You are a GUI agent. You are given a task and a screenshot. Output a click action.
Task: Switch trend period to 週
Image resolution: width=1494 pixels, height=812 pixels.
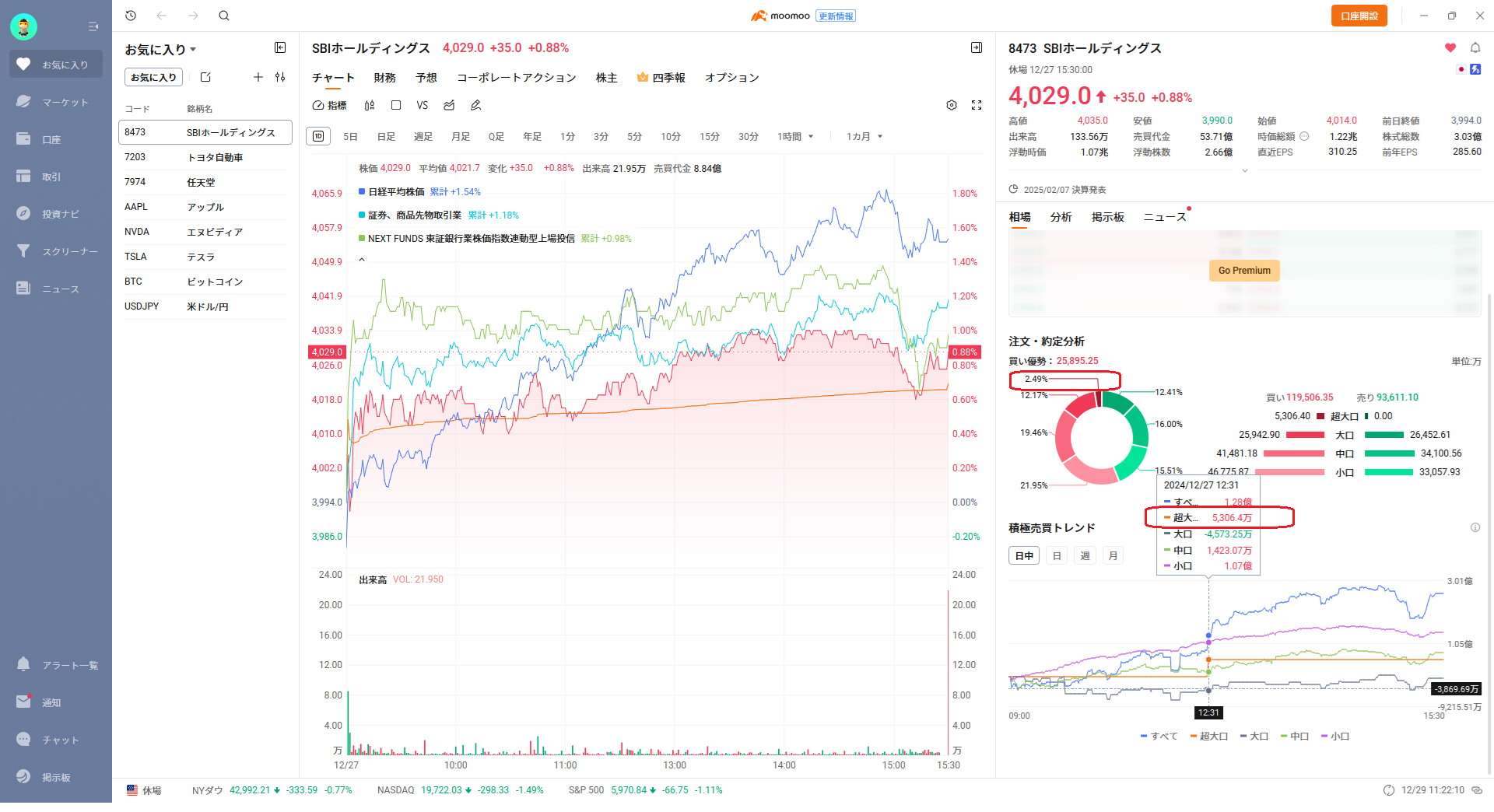(x=1085, y=555)
